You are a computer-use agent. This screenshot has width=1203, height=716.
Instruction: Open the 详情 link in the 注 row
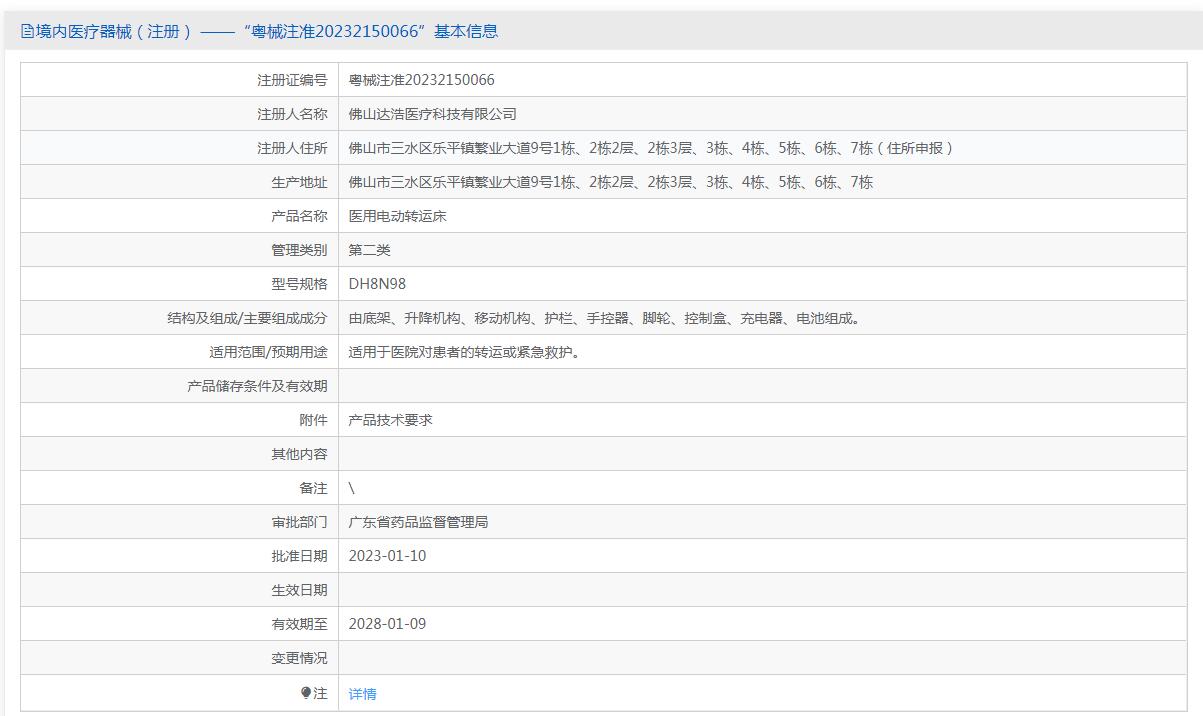[x=362, y=693]
